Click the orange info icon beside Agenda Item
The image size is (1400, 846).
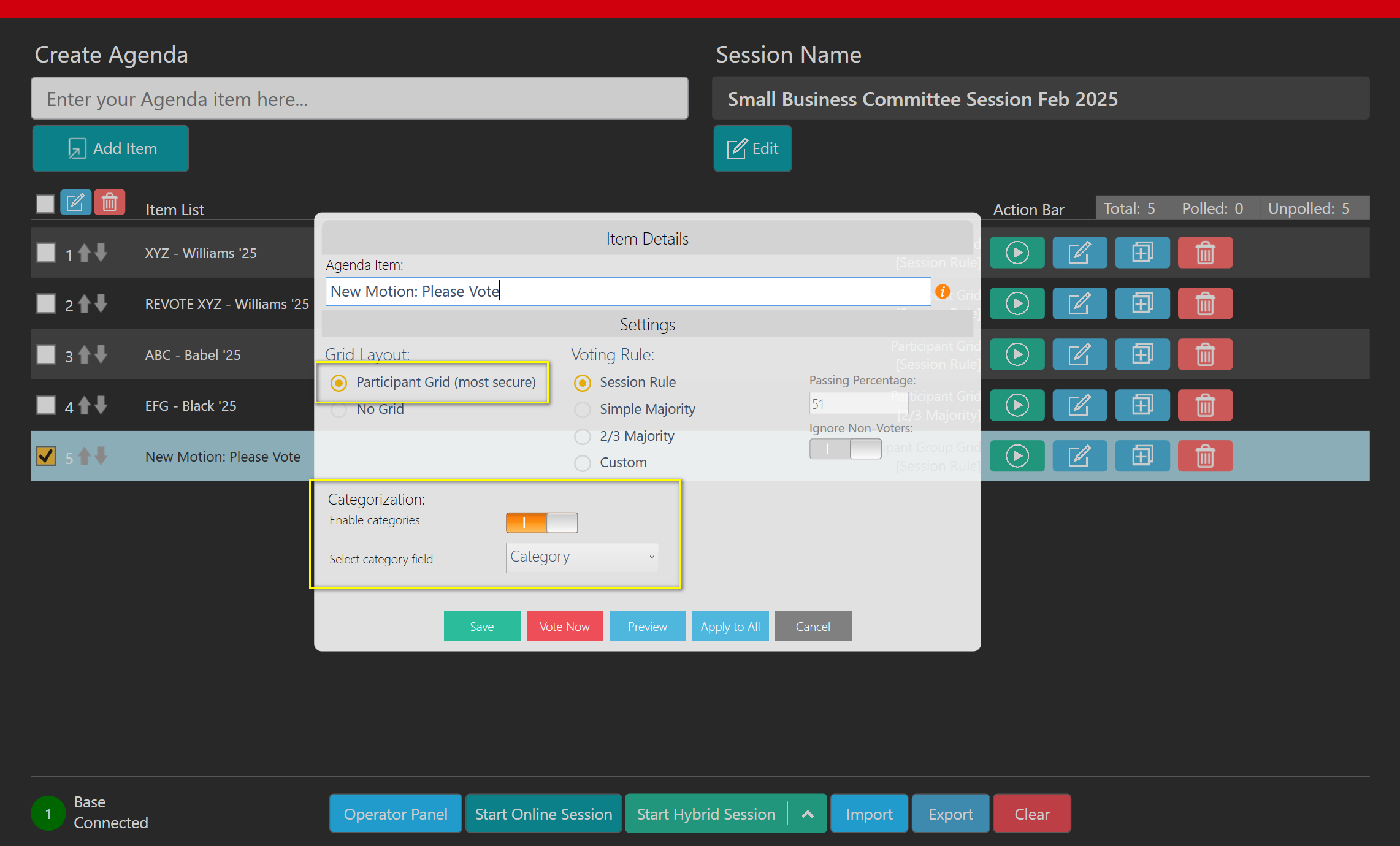(x=943, y=292)
